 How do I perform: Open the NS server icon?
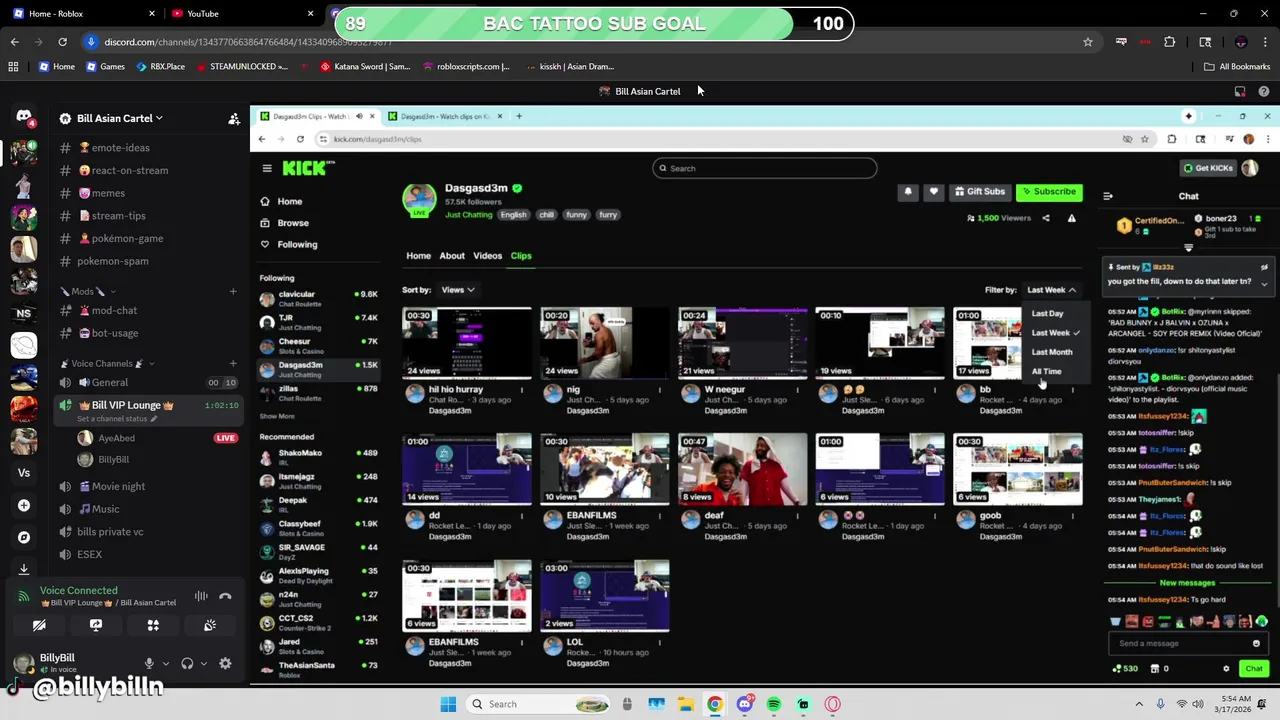(24, 313)
